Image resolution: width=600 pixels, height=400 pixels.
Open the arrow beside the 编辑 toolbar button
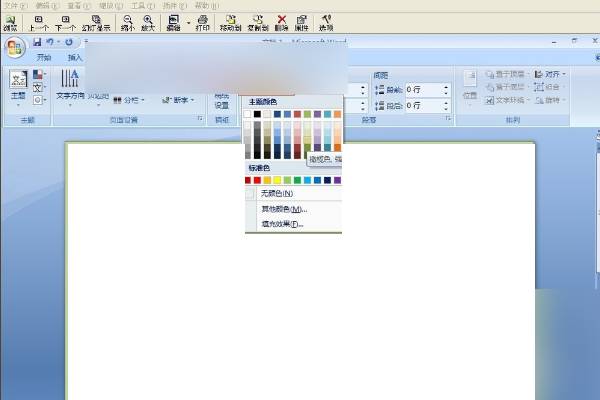click(188, 23)
